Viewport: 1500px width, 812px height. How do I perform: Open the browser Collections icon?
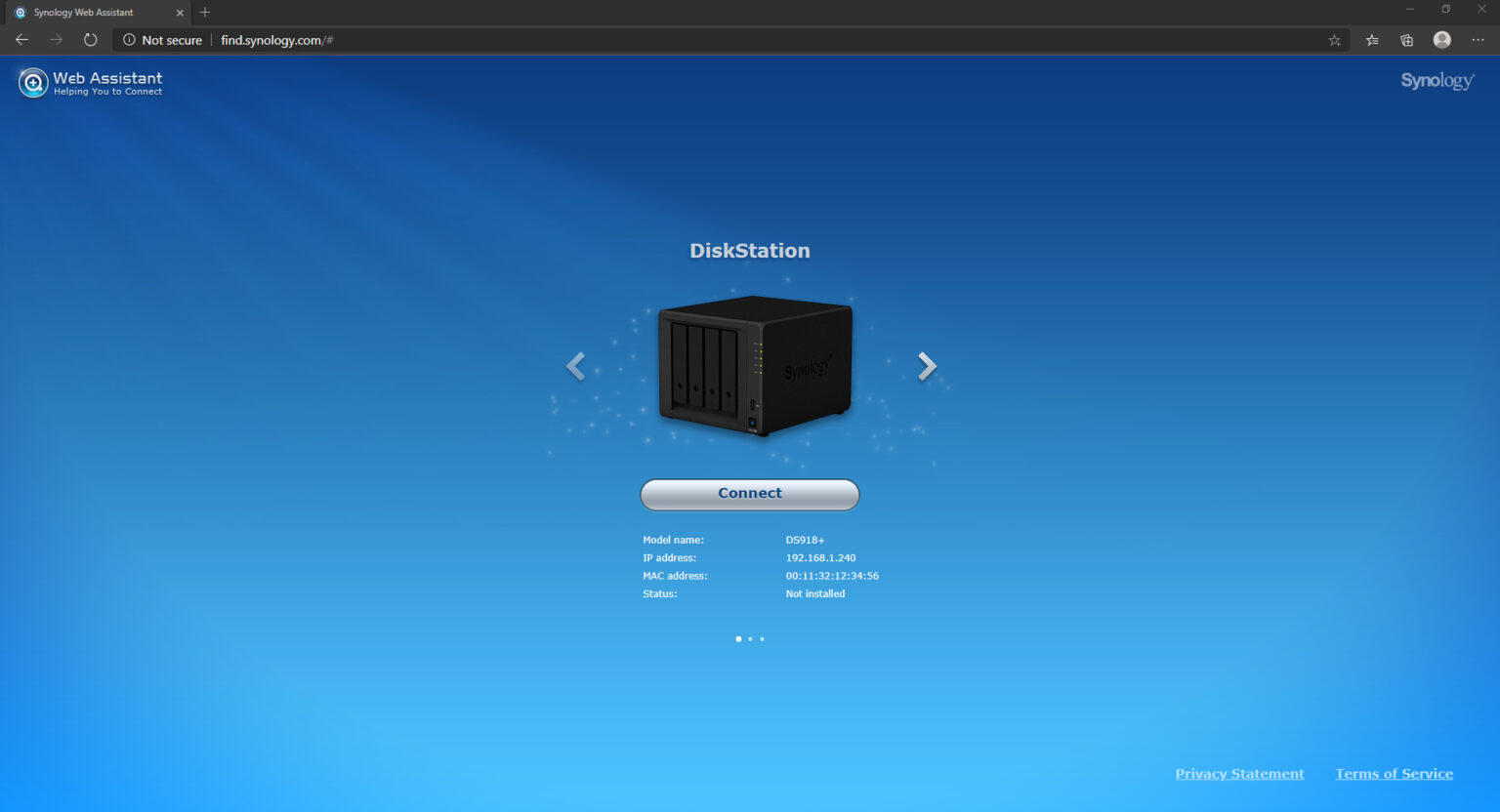[x=1406, y=40]
